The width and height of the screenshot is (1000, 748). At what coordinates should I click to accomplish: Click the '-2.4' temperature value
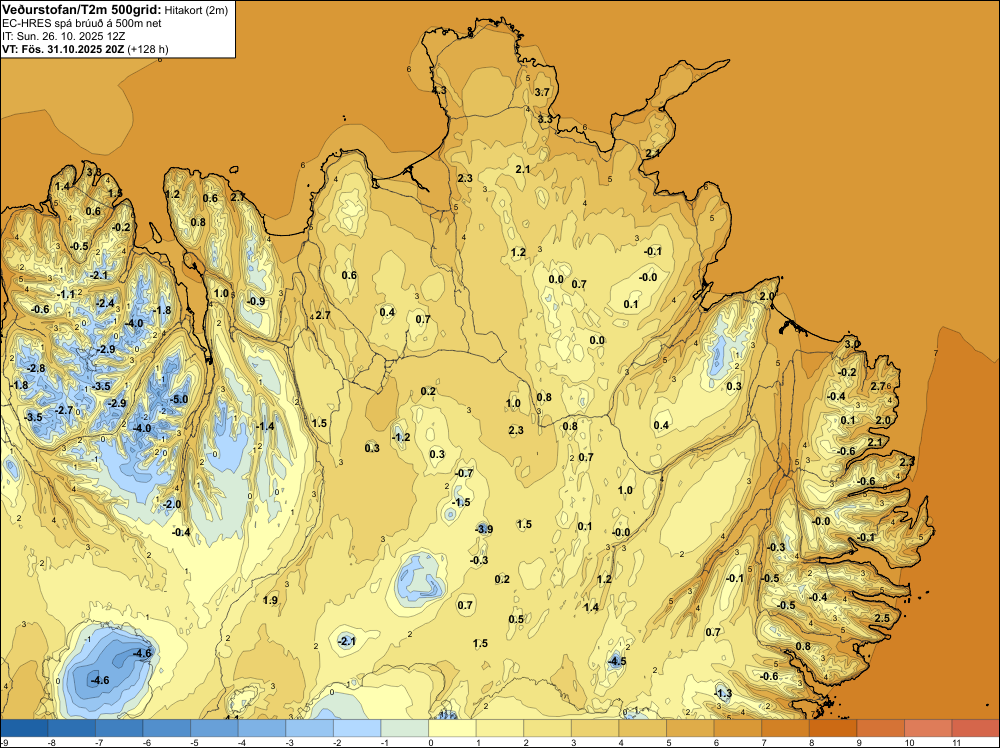click(x=105, y=303)
